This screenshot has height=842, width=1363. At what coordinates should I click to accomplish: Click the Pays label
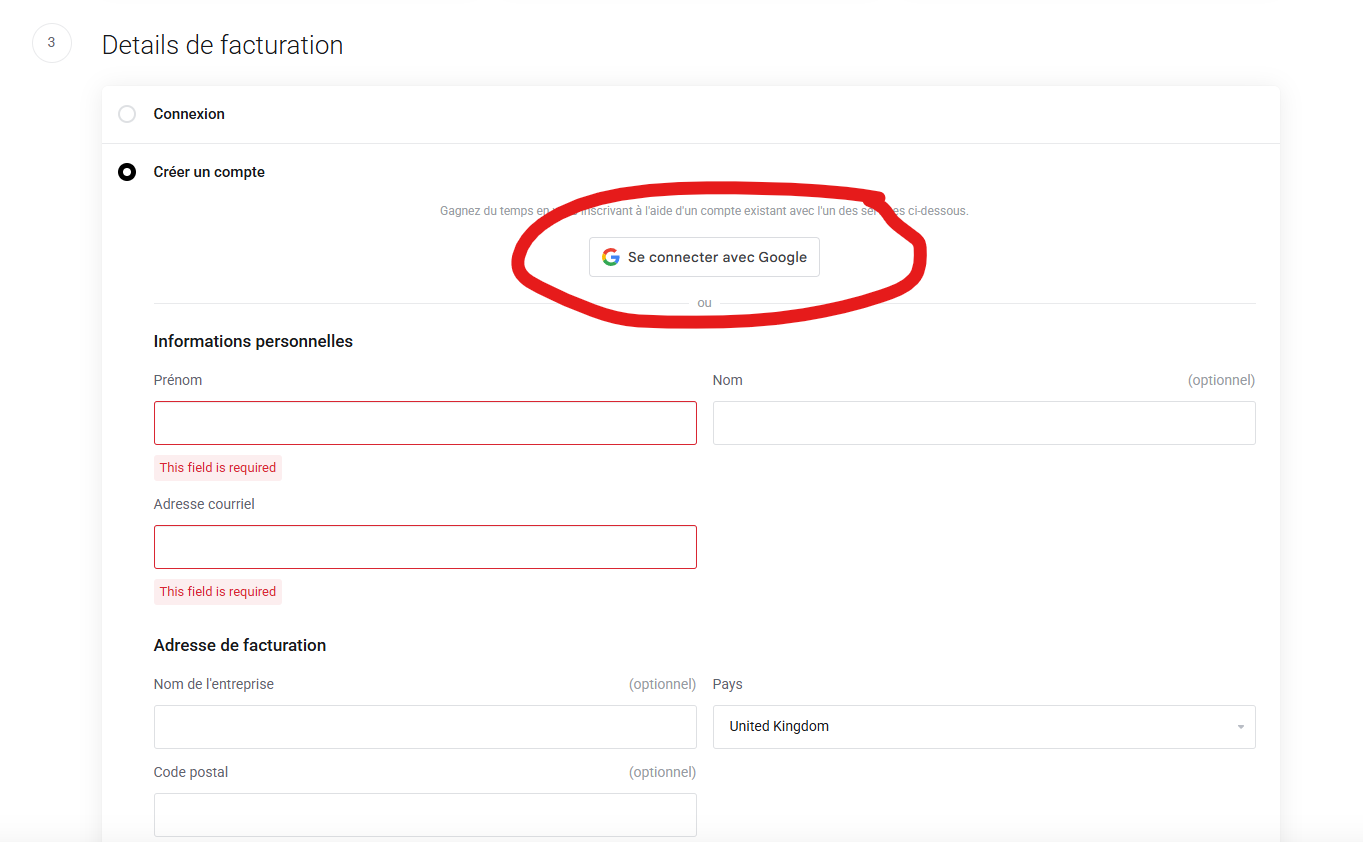pos(728,684)
